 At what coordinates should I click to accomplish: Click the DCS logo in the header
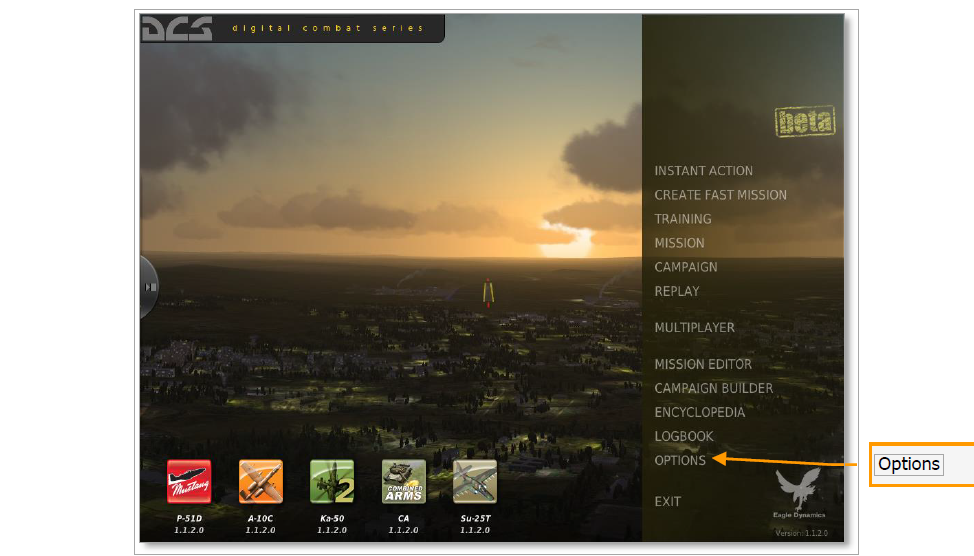coord(177,29)
